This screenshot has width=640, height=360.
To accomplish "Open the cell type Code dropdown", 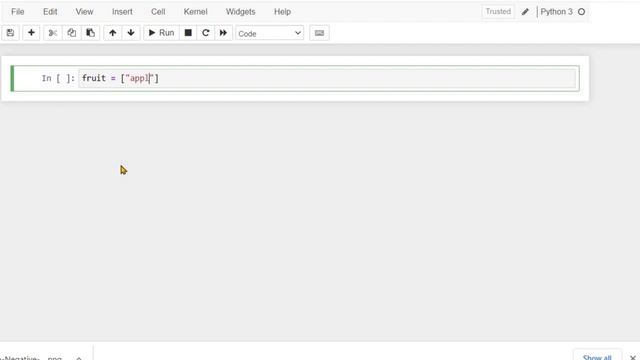I will coord(269,33).
